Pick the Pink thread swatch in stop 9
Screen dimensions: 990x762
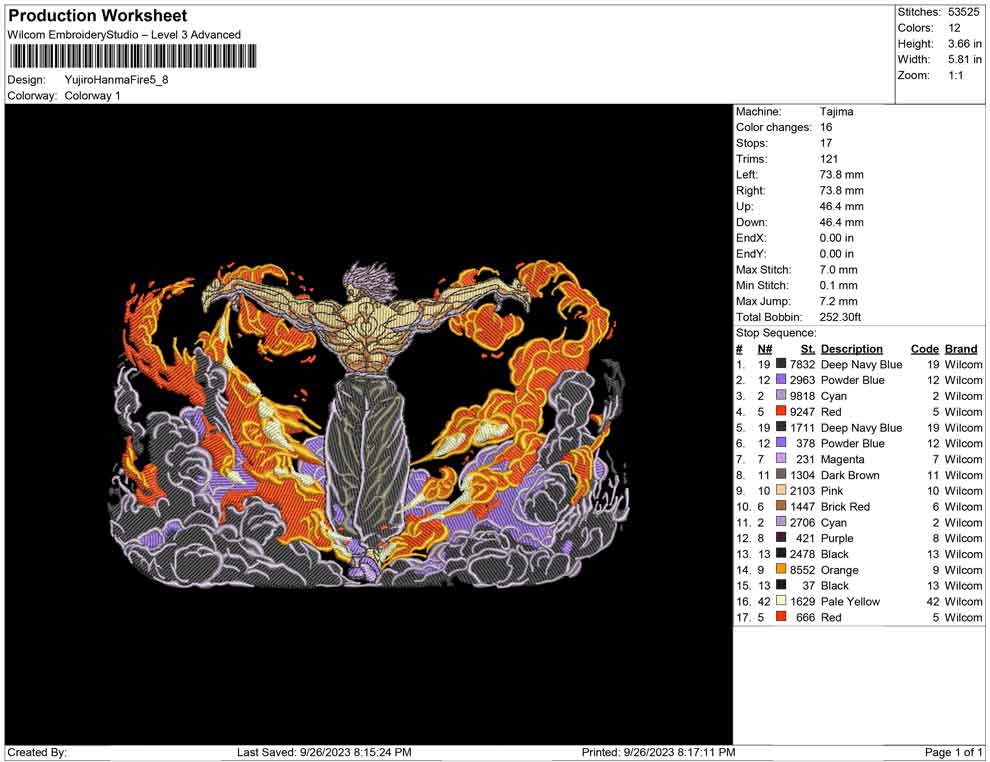coord(781,491)
